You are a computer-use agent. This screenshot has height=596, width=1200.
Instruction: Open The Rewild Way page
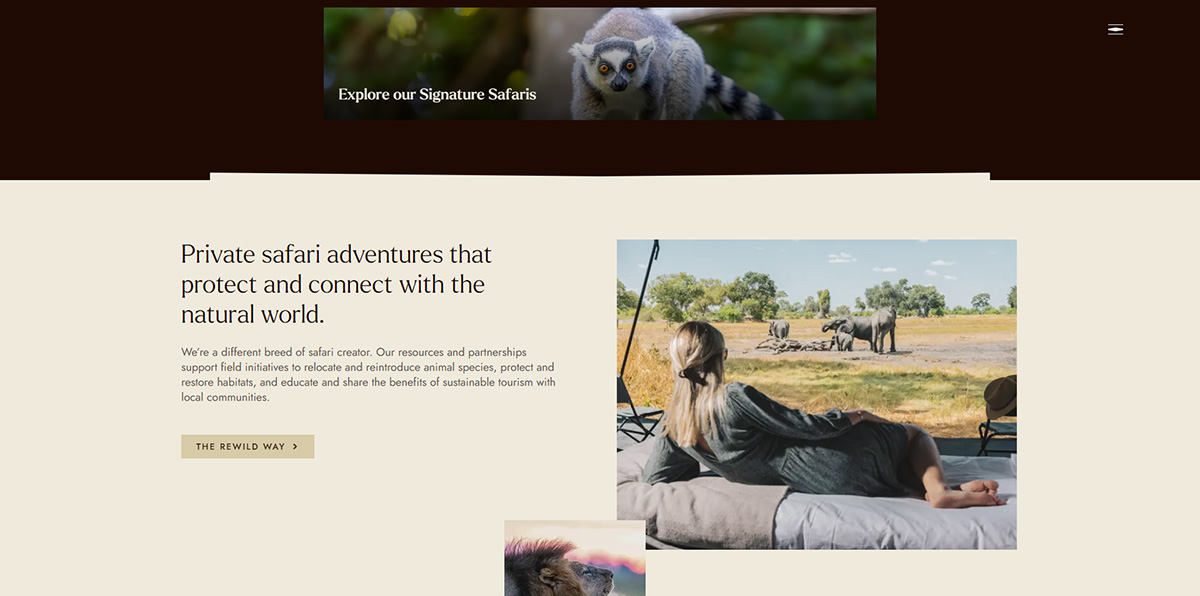point(247,447)
